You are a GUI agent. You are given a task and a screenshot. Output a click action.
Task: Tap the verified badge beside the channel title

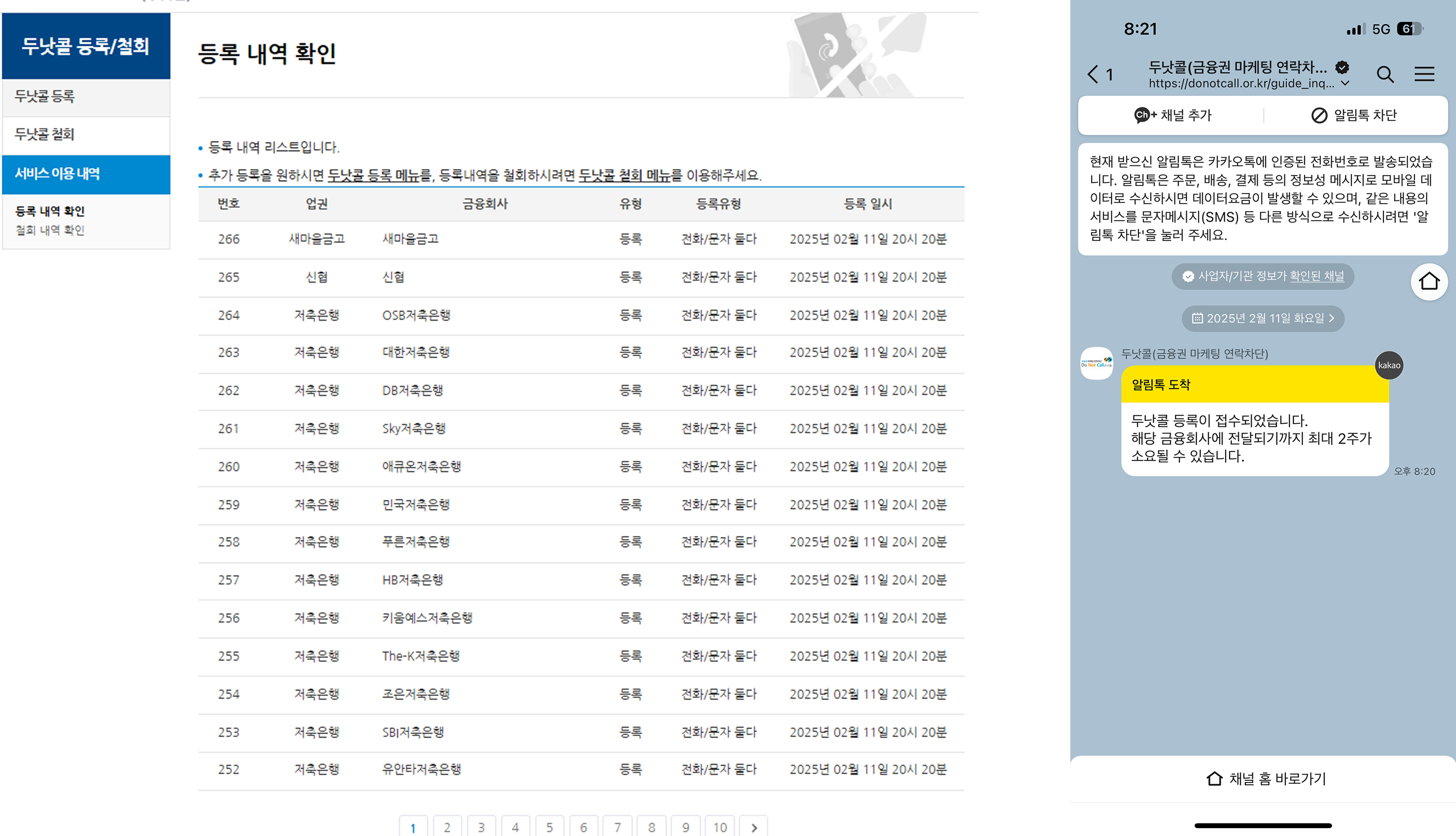point(1342,67)
